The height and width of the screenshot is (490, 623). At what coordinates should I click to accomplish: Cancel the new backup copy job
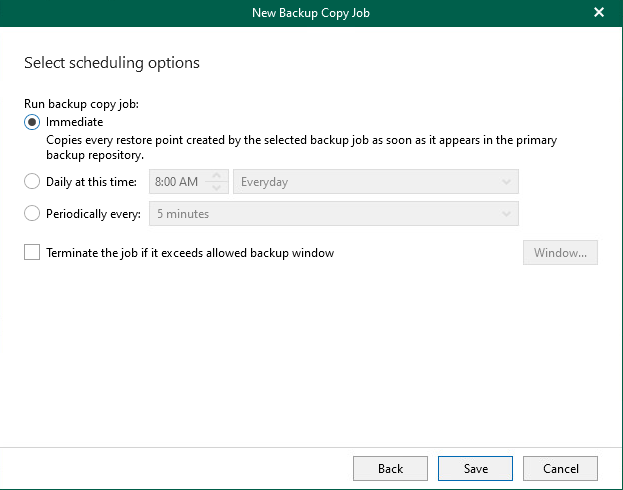560,469
